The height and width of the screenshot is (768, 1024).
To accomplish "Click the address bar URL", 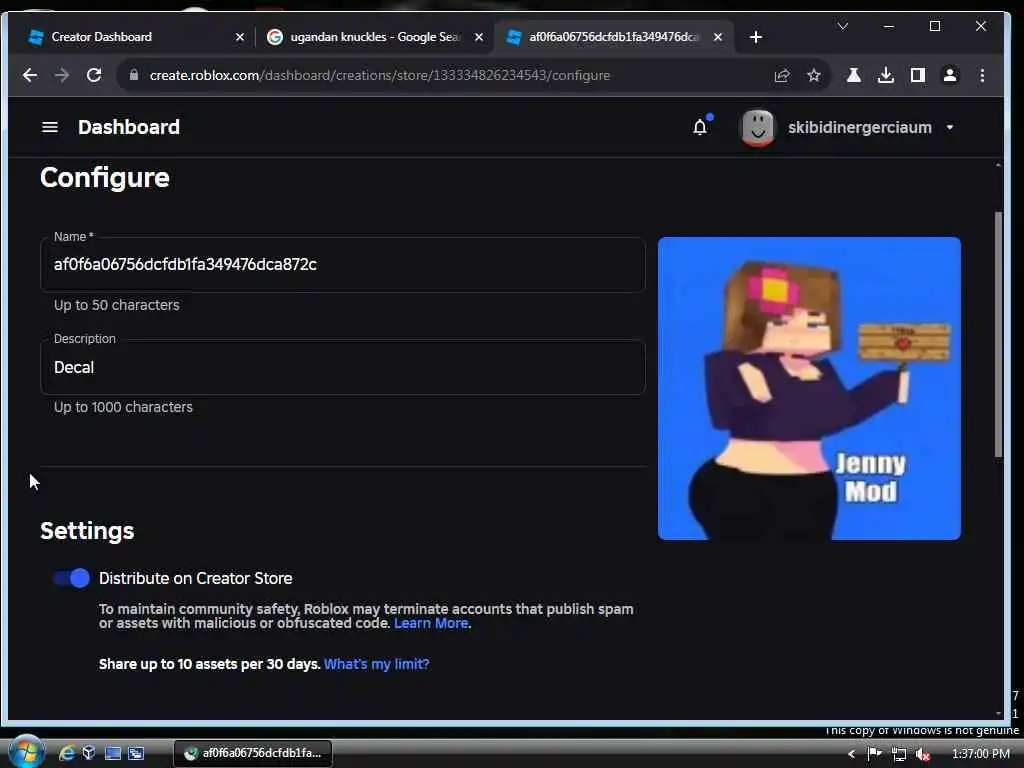I will tap(380, 75).
